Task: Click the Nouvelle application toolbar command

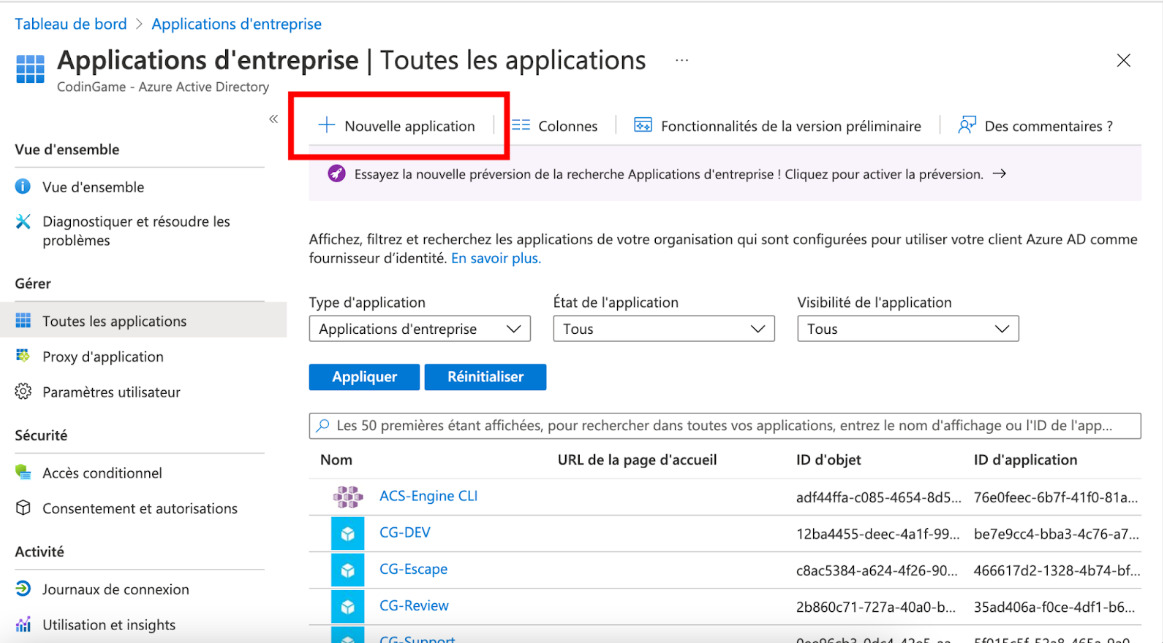Action: click(399, 126)
